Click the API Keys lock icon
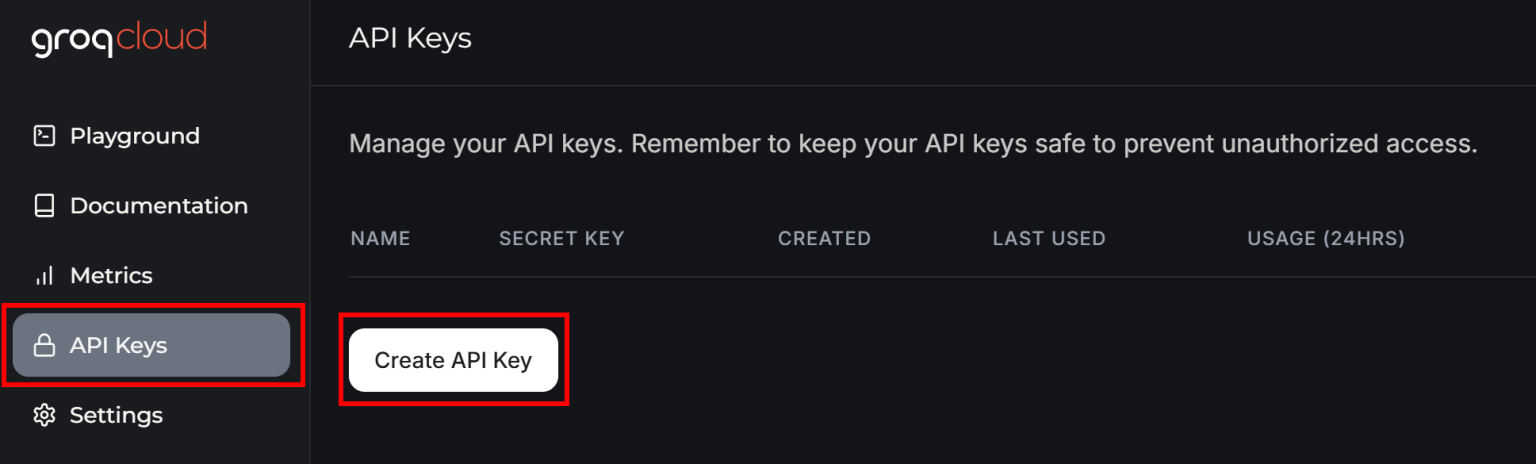Viewport: 1536px width, 464px height. pos(44,346)
